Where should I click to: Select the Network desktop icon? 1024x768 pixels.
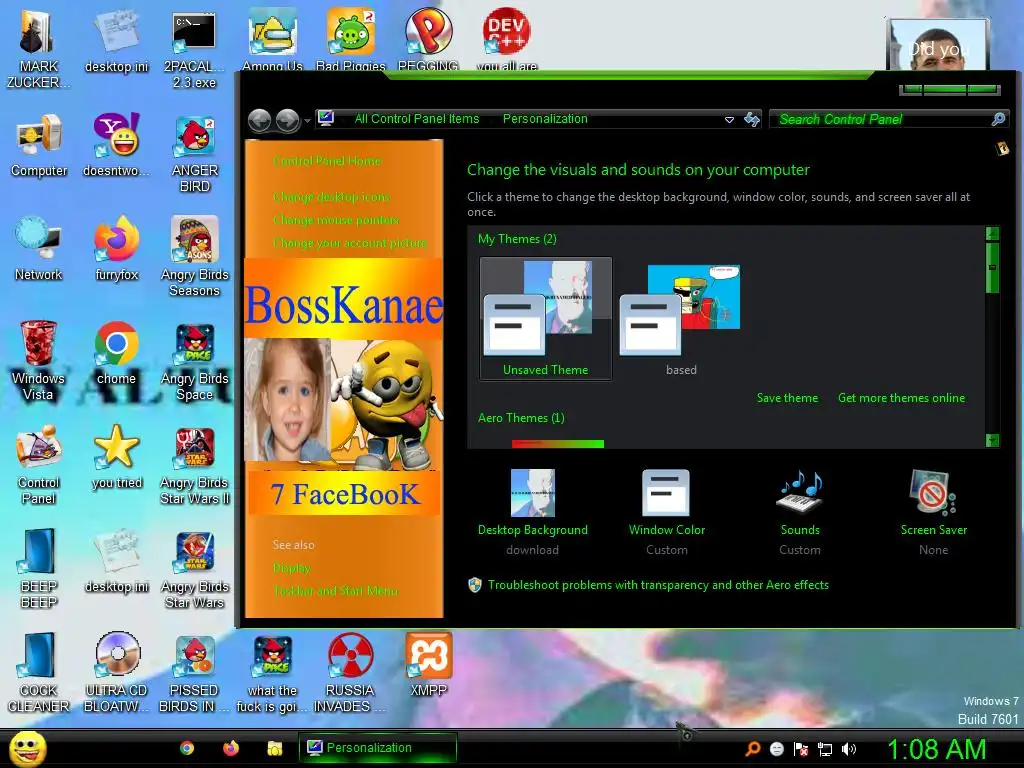39,249
